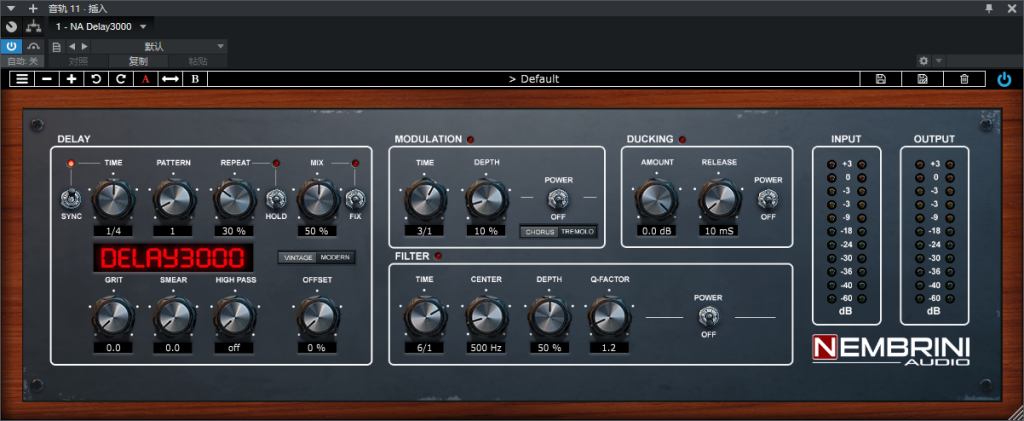Click the delete preset trash icon
The height and width of the screenshot is (421, 1024).
(965, 79)
